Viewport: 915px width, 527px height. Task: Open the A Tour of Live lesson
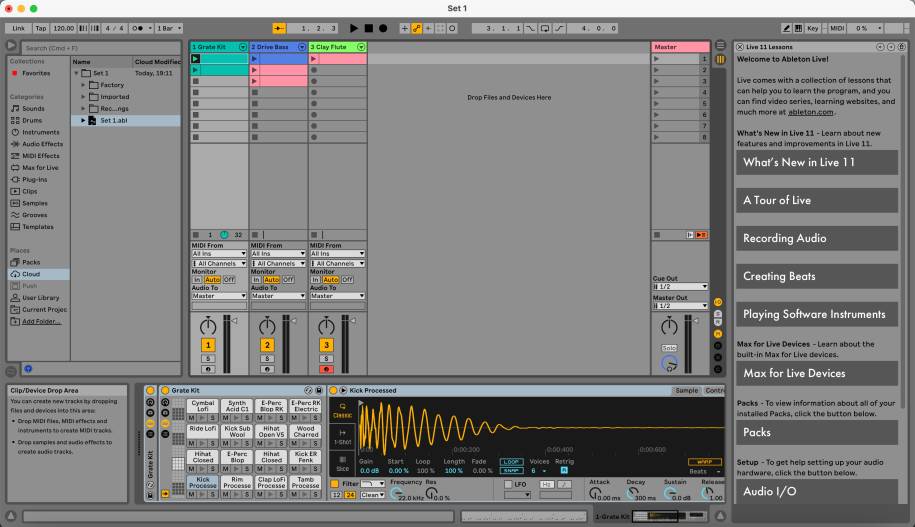coord(816,200)
